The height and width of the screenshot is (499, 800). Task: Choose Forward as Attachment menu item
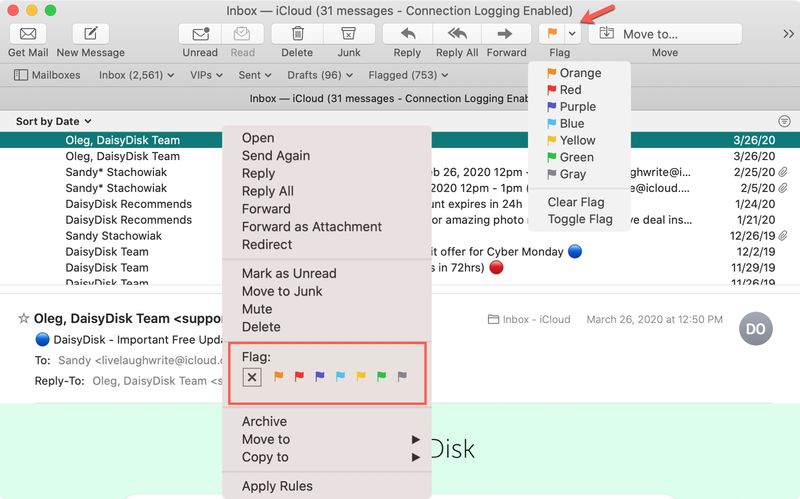tap(327, 227)
